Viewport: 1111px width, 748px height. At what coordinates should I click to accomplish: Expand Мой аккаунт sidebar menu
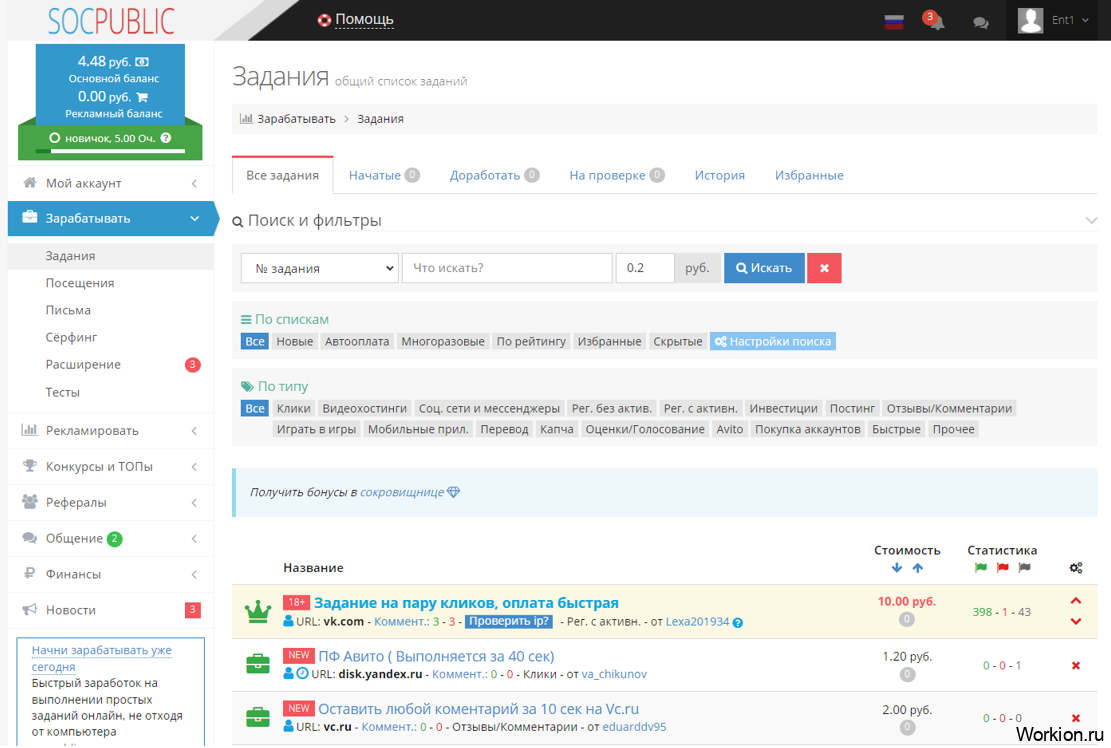tap(111, 183)
